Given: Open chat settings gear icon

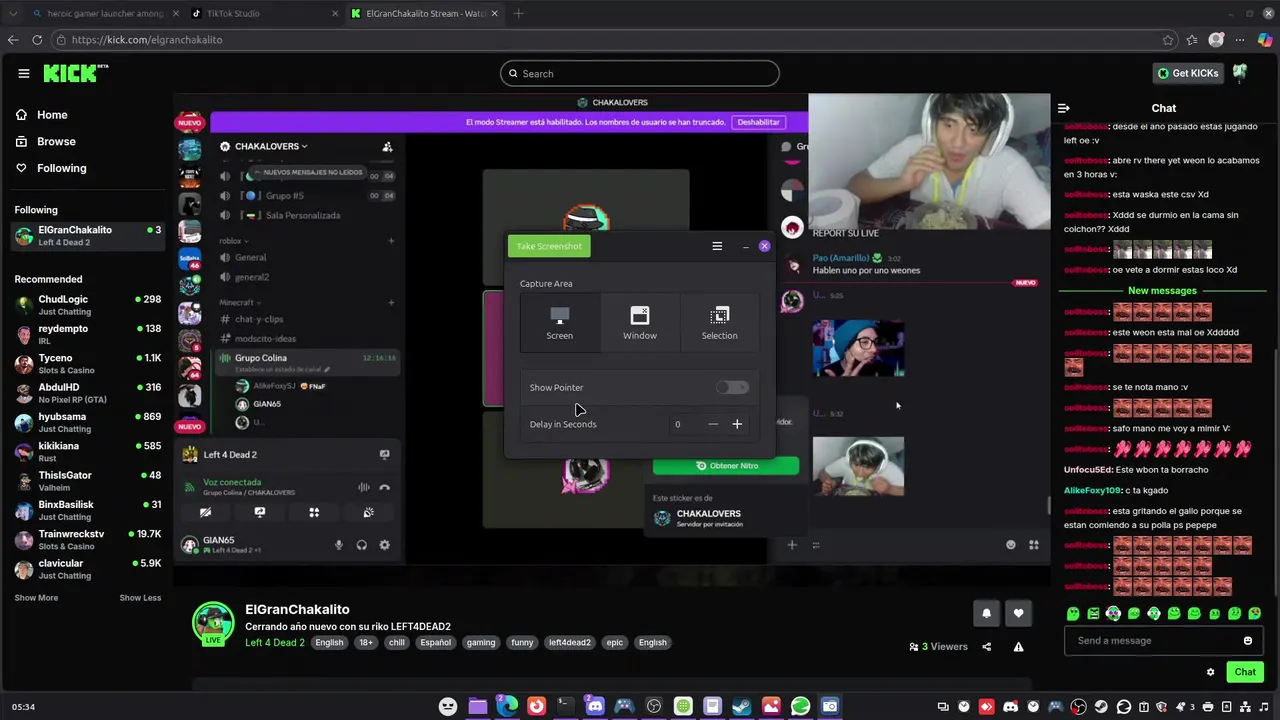Looking at the screenshot, I should pyautogui.click(x=1210, y=672).
